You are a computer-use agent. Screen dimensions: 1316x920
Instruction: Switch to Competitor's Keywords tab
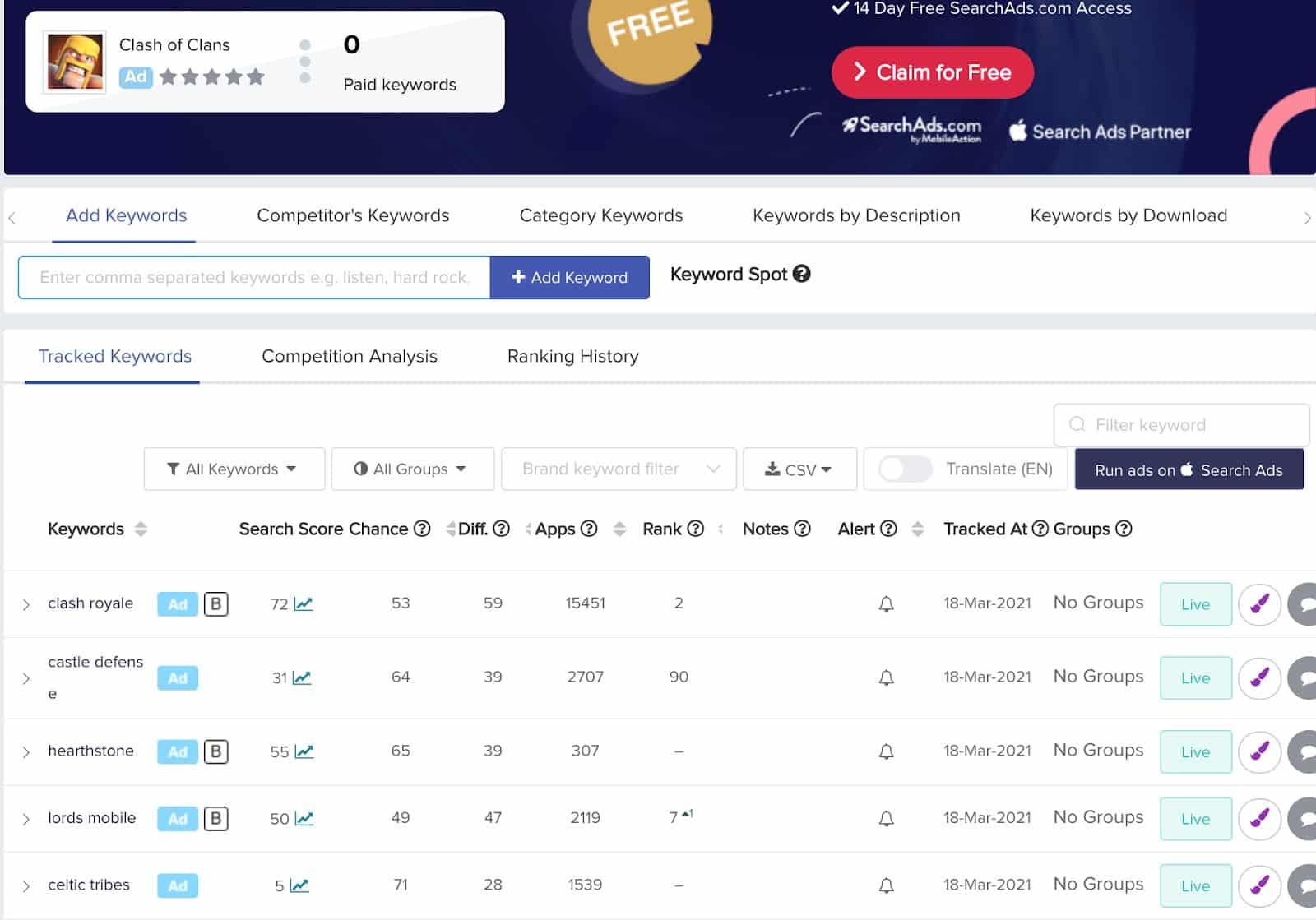353,215
